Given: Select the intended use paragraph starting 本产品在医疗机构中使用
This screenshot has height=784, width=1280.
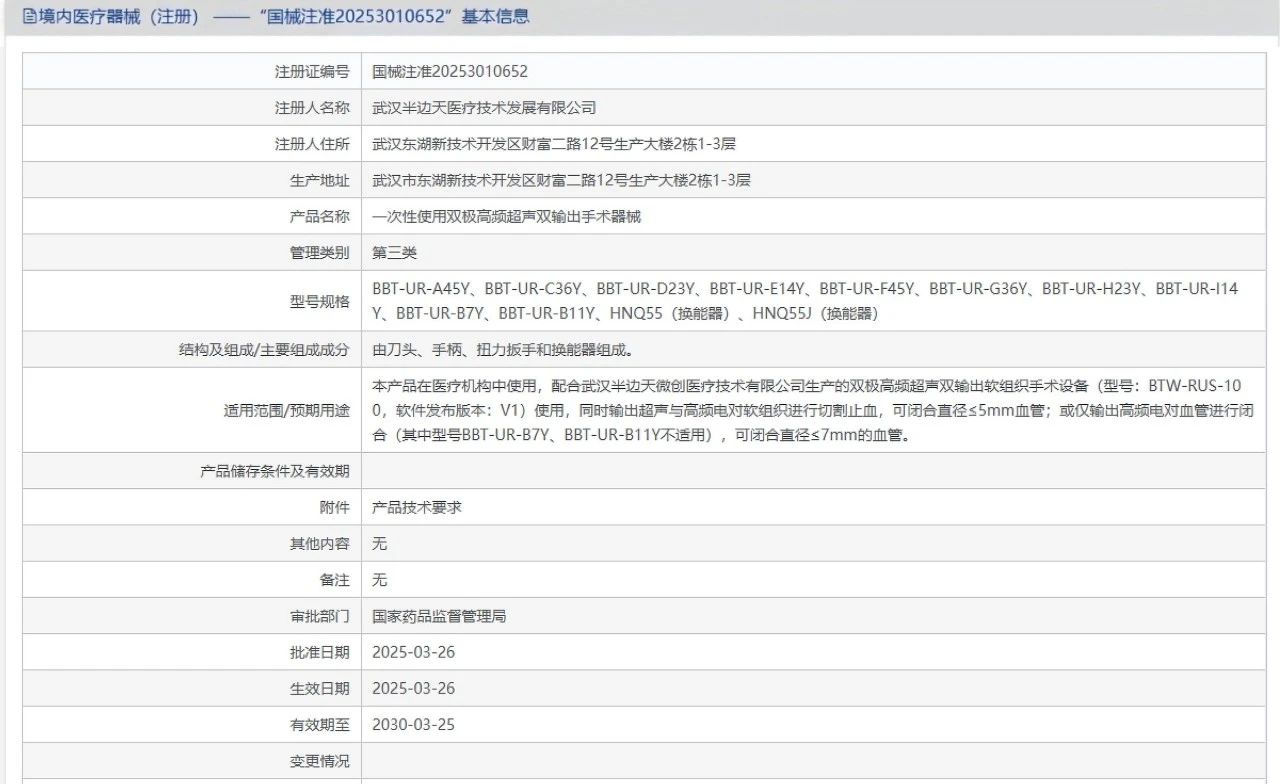Looking at the screenshot, I should 813,410.
